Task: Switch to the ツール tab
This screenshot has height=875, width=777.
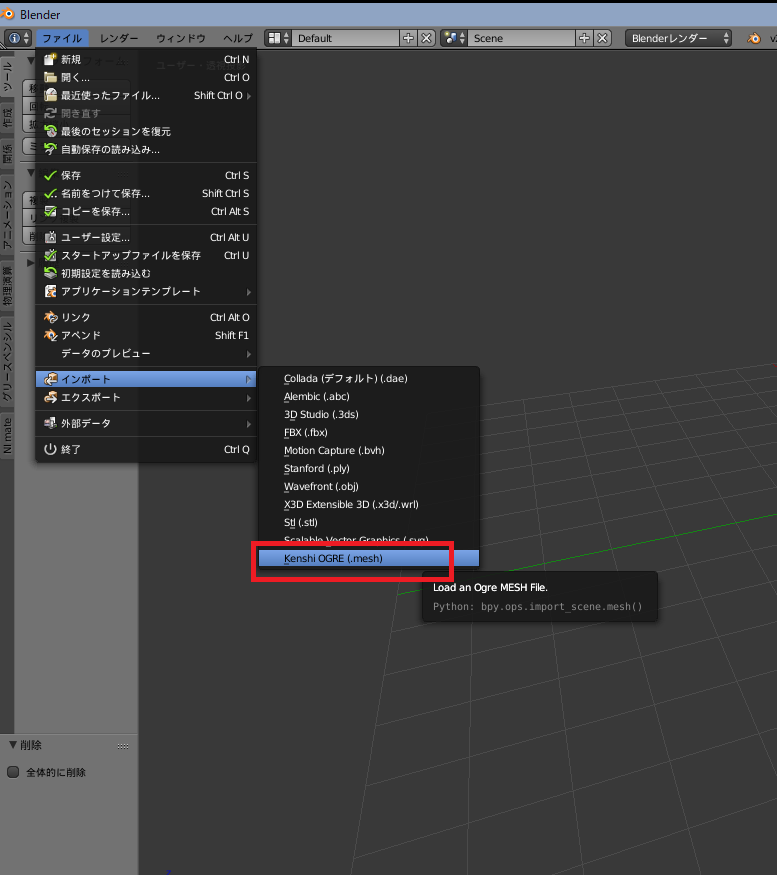Action: [x=7, y=77]
